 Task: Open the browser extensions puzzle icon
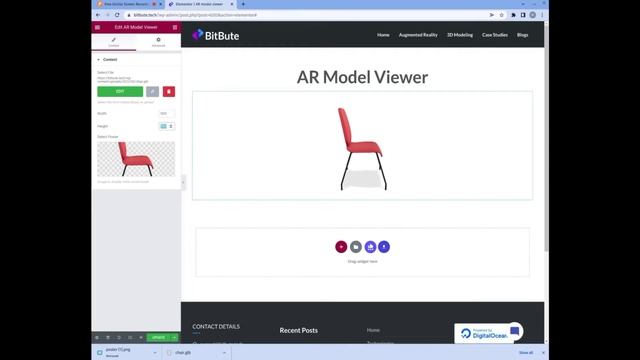point(513,15)
